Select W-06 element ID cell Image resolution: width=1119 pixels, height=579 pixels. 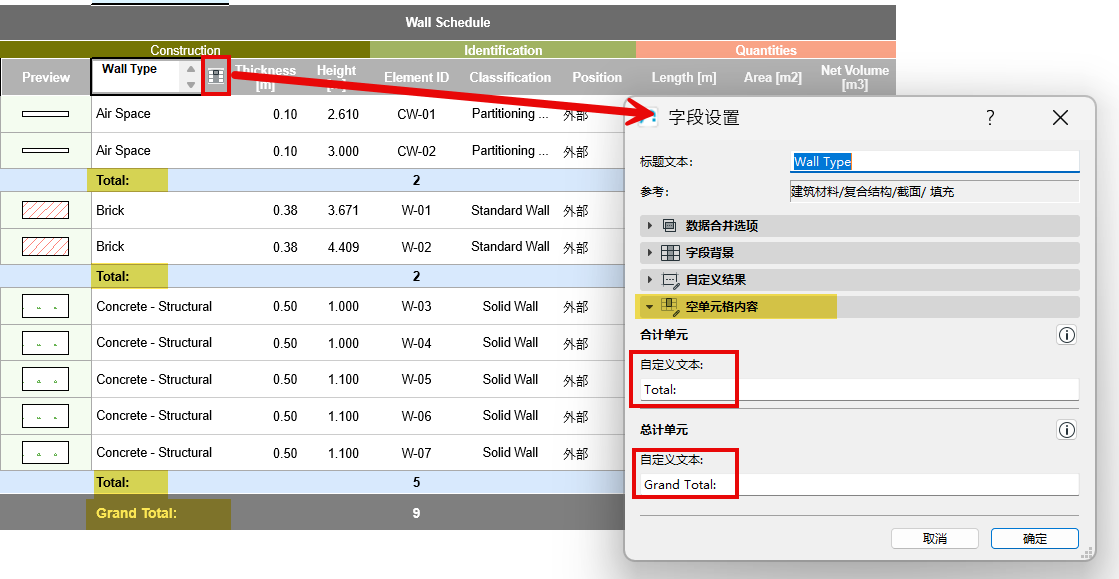[416, 416]
